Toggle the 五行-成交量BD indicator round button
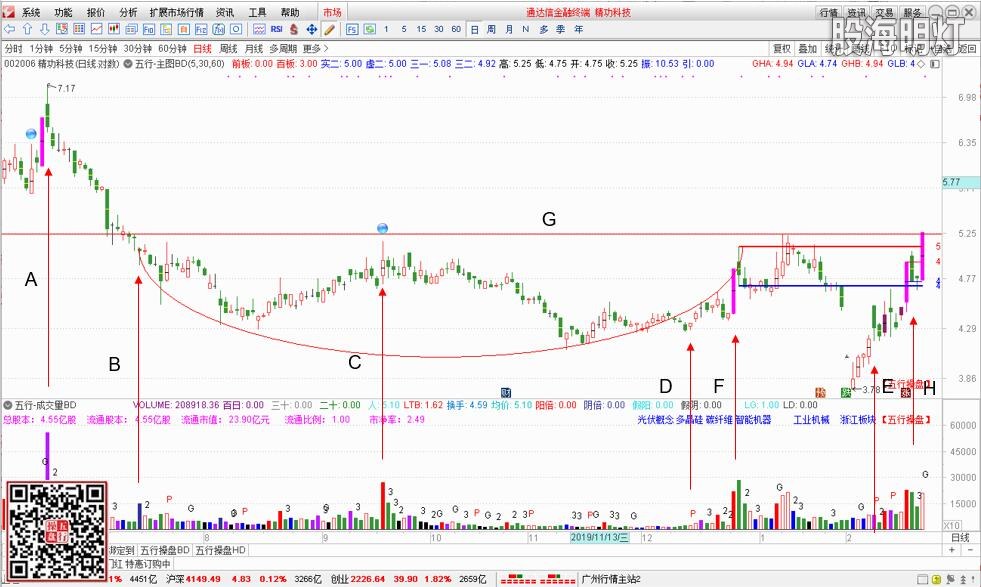 click(8, 405)
